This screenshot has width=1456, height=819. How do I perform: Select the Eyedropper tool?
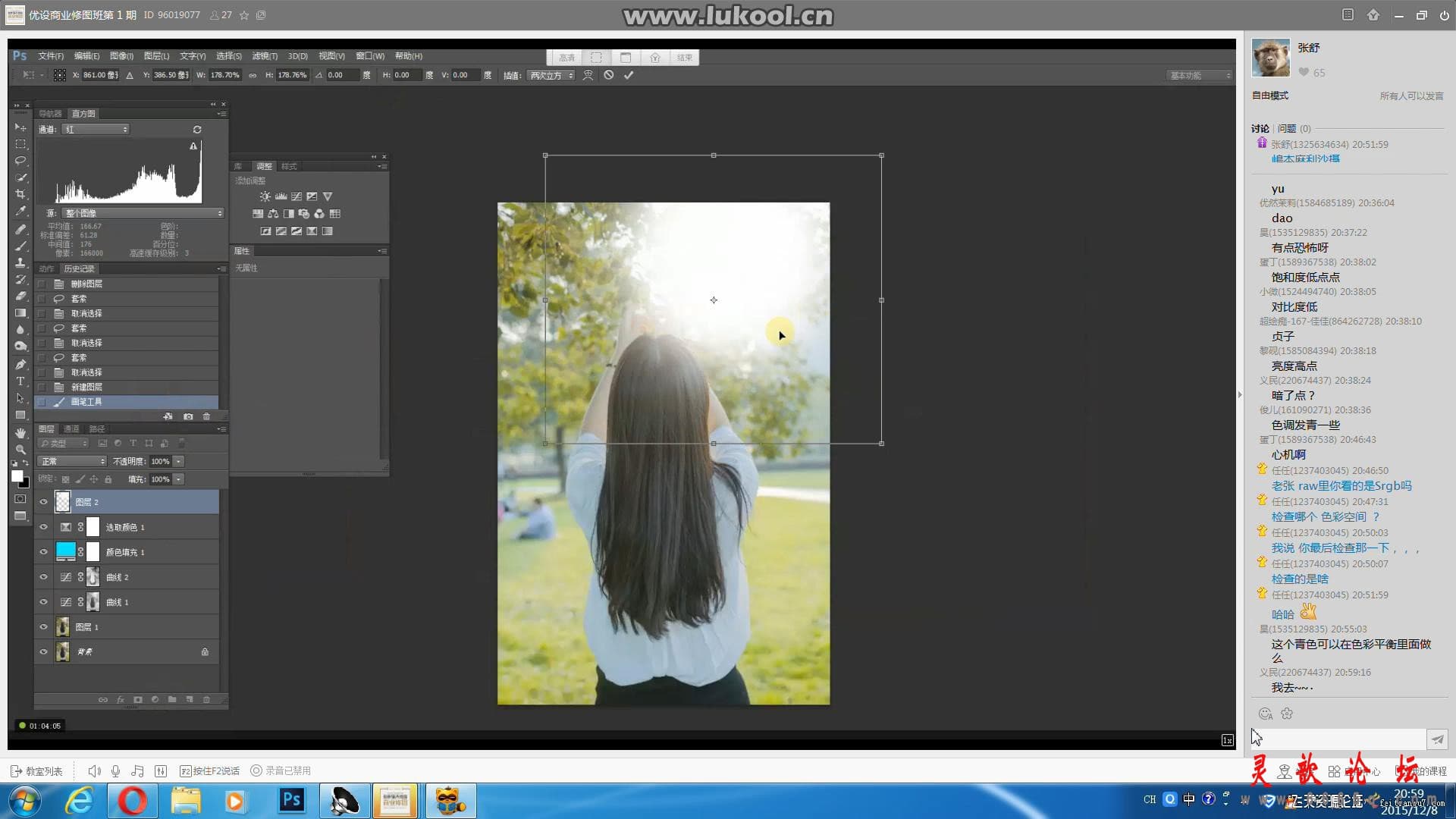20,211
